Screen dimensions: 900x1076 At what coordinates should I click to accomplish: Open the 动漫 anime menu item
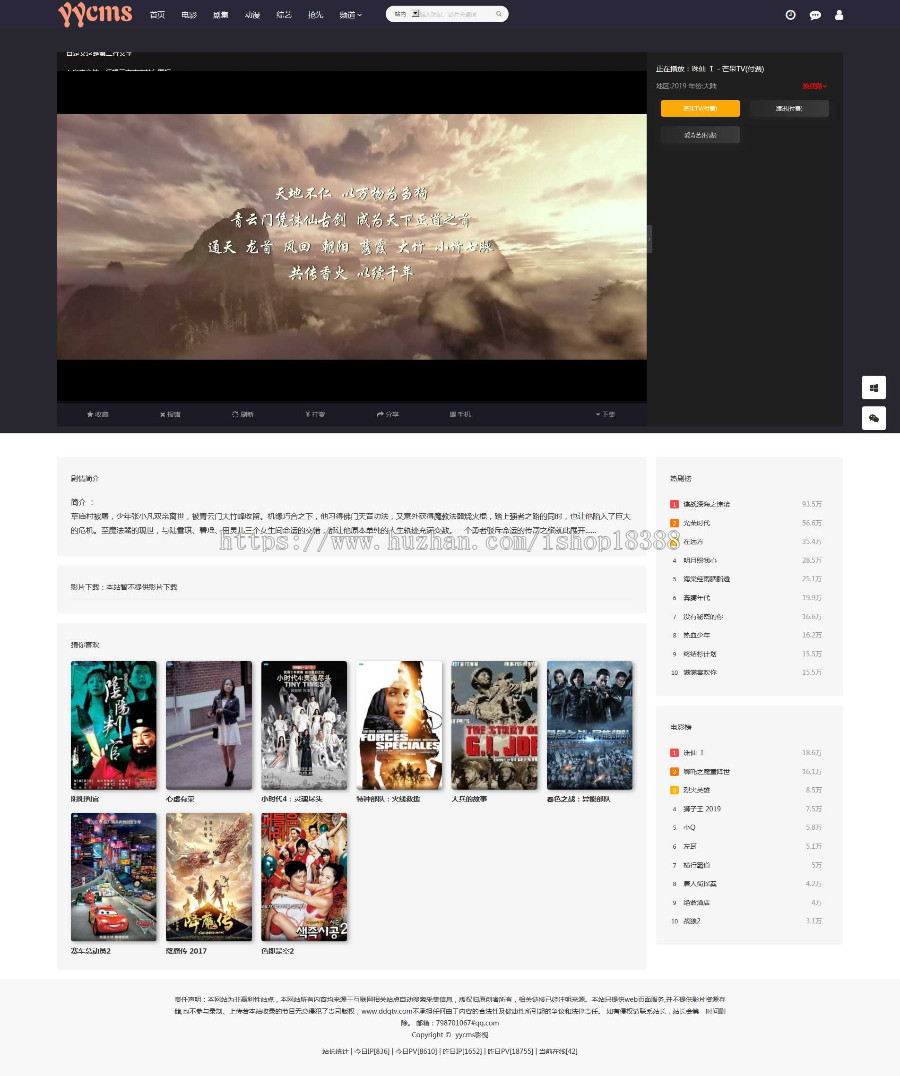[x=252, y=15]
